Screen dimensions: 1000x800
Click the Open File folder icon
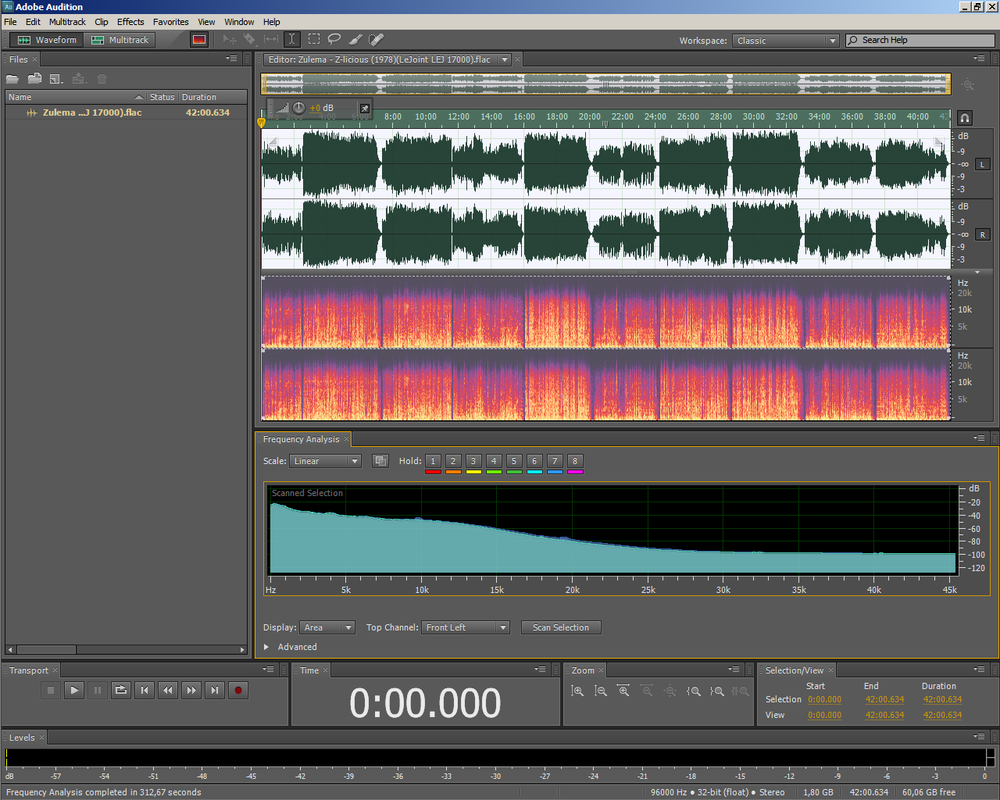click(13, 79)
